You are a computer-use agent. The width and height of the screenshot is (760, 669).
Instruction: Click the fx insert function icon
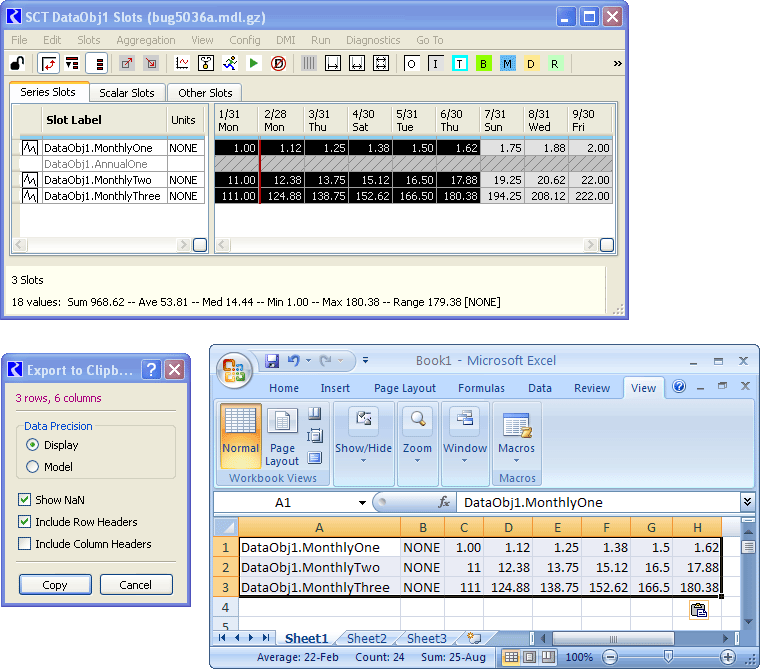(x=443, y=502)
